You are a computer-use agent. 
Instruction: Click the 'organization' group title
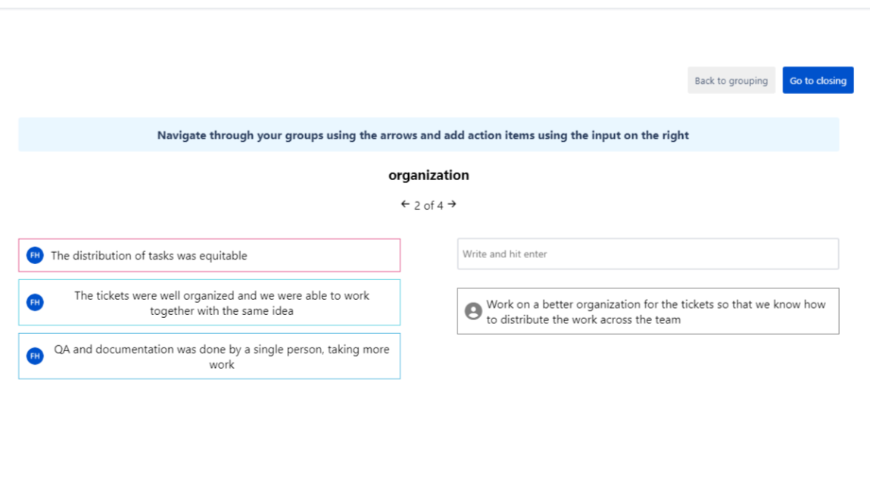[429, 175]
